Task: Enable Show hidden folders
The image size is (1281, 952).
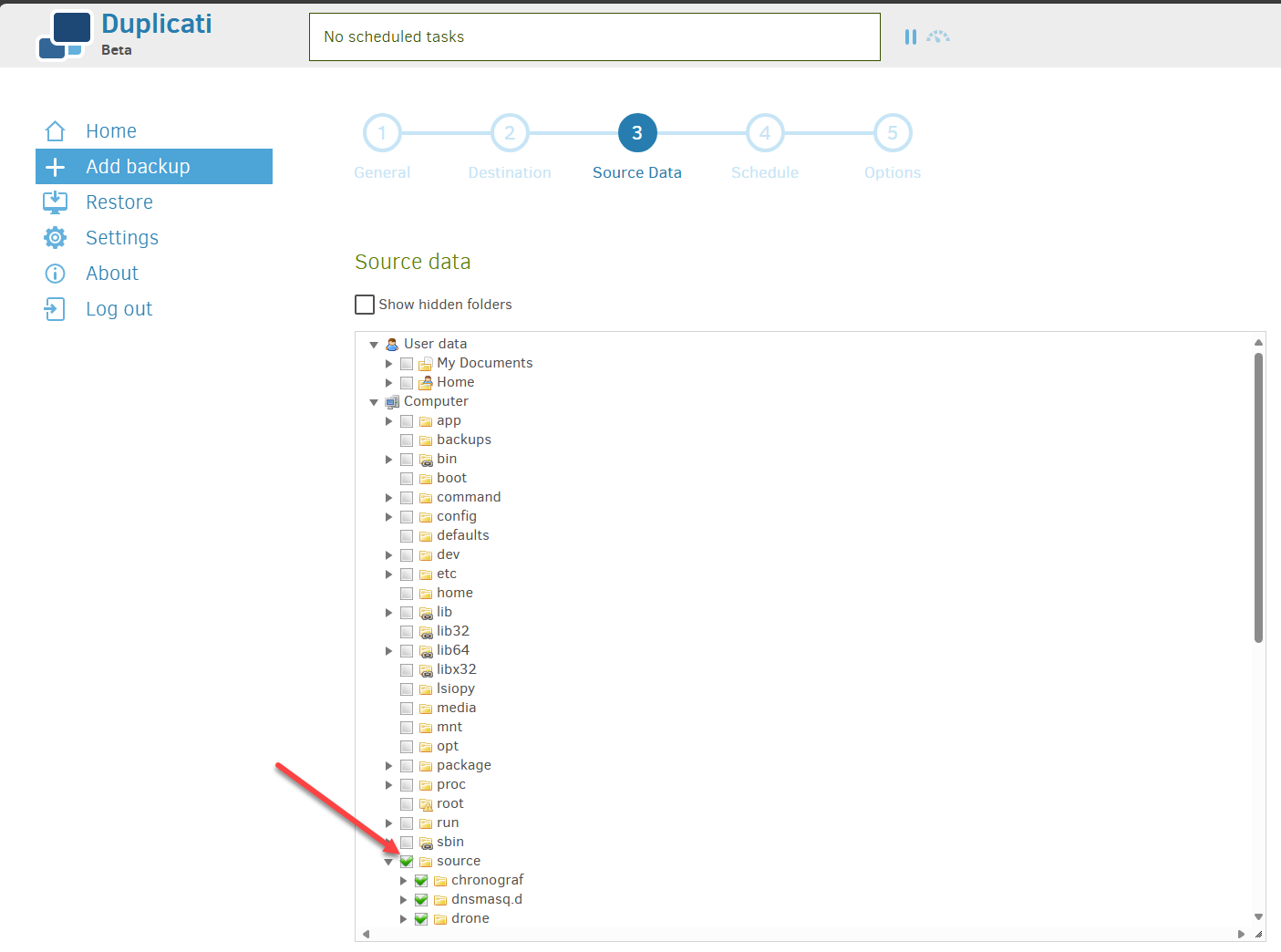Action: (365, 304)
